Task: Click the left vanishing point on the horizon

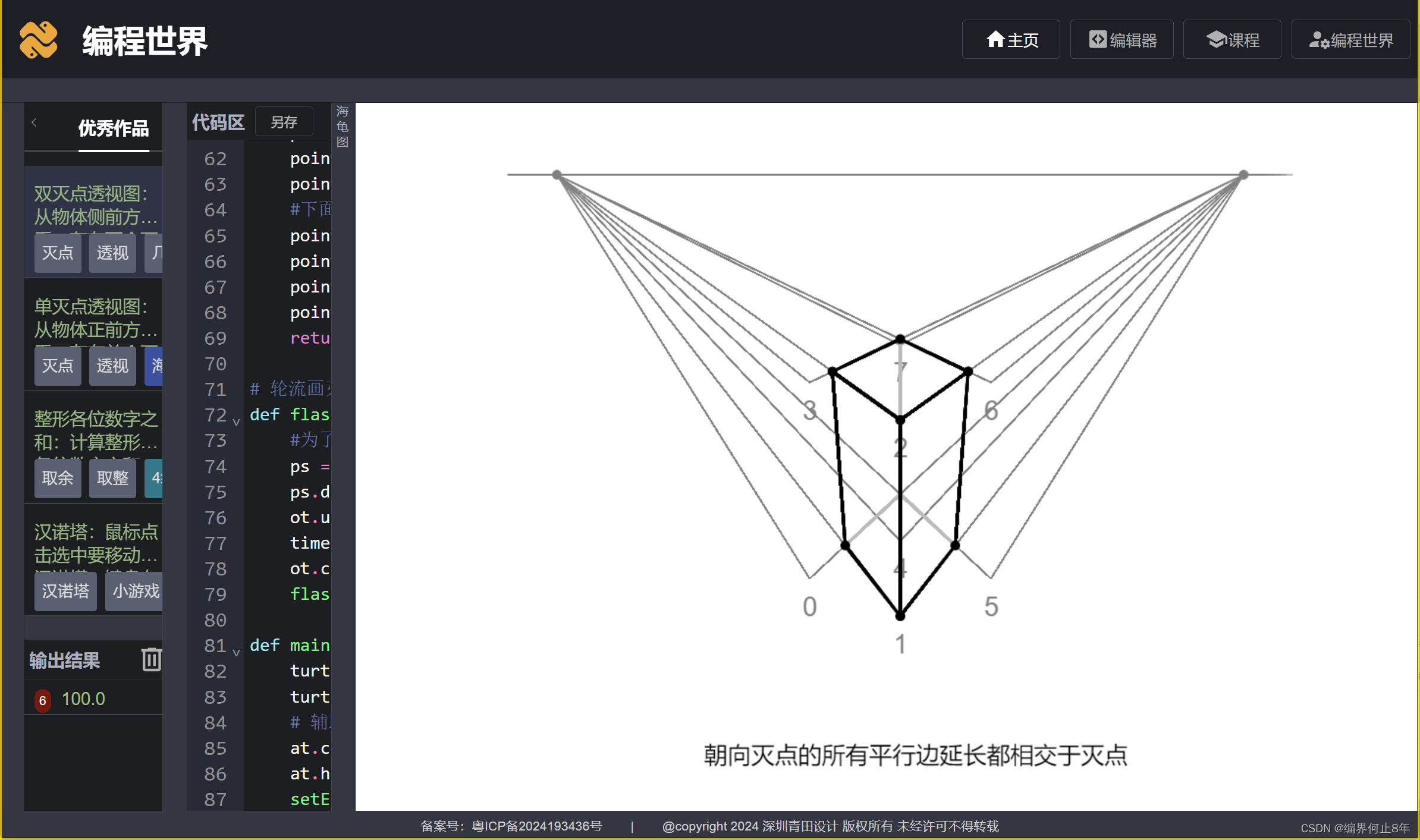Action: point(557,175)
